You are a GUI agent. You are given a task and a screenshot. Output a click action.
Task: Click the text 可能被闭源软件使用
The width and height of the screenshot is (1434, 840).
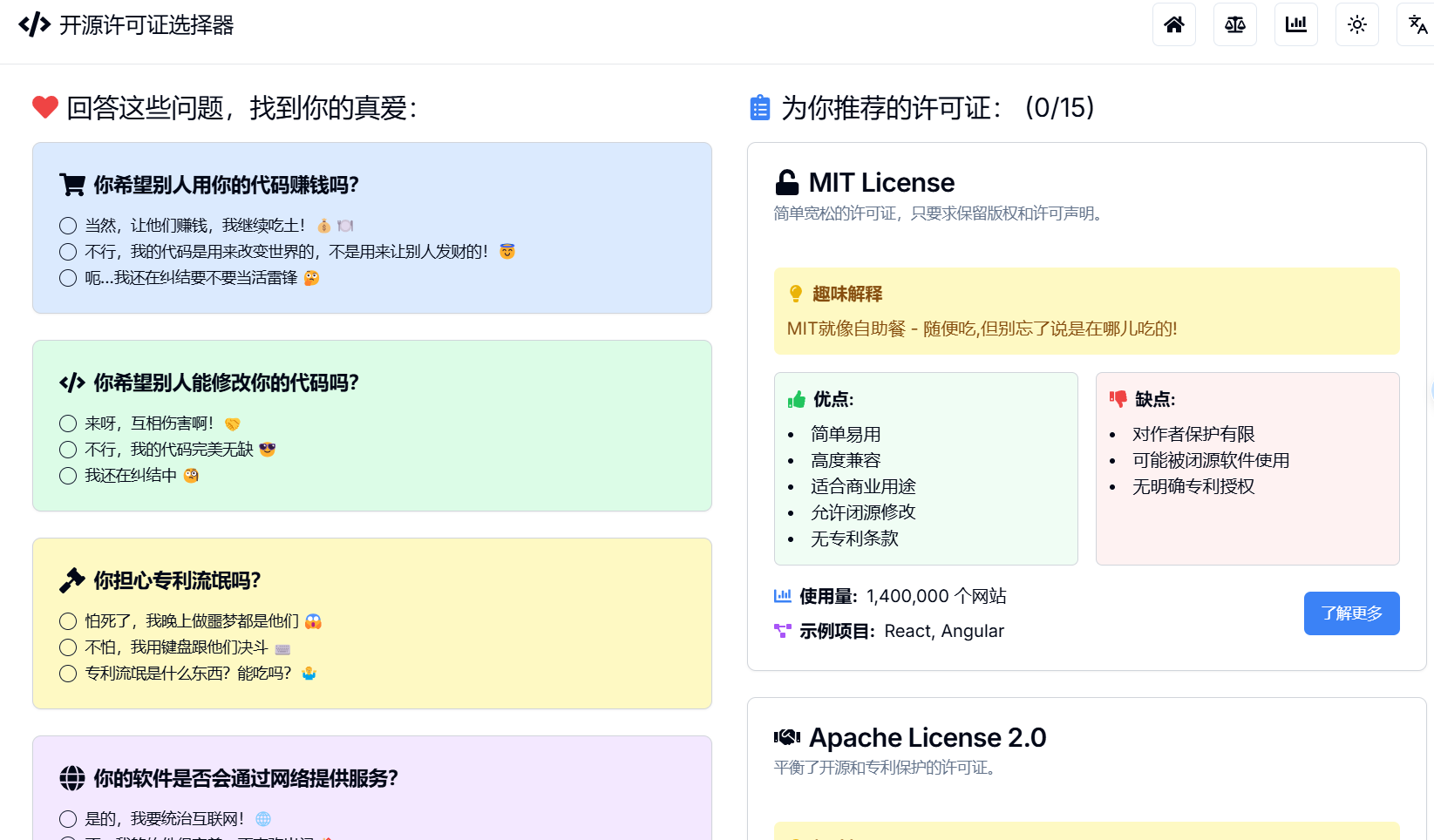tap(1211, 460)
